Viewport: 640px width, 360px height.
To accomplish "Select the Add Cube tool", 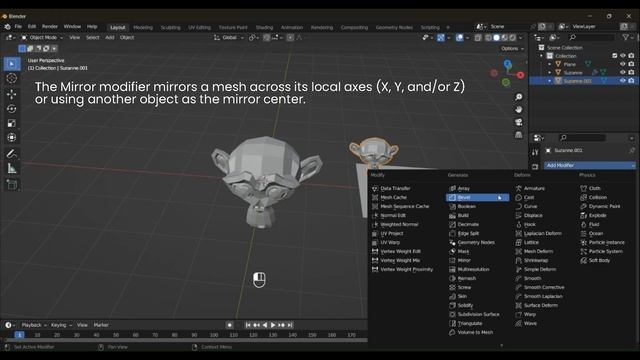I will coord(11,184).
